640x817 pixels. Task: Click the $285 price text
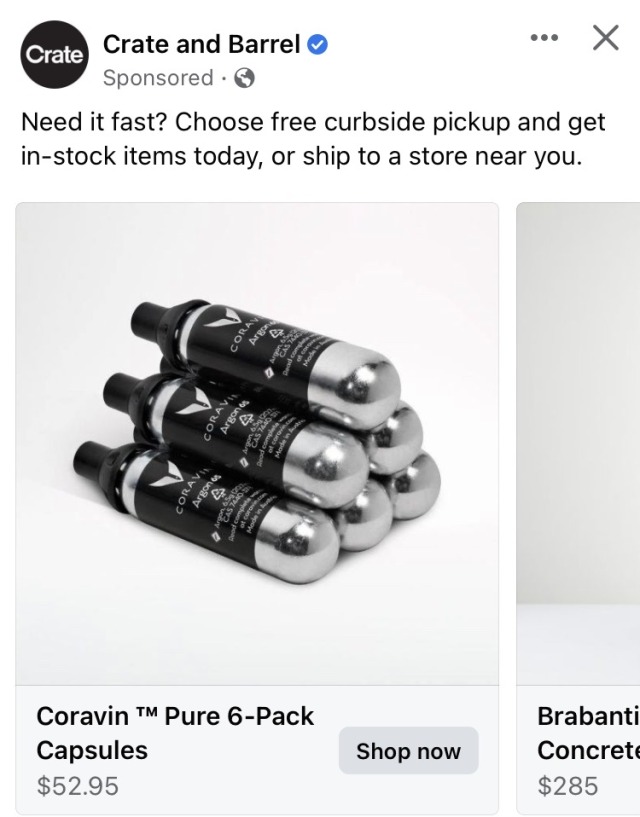(x=568, y=785)
